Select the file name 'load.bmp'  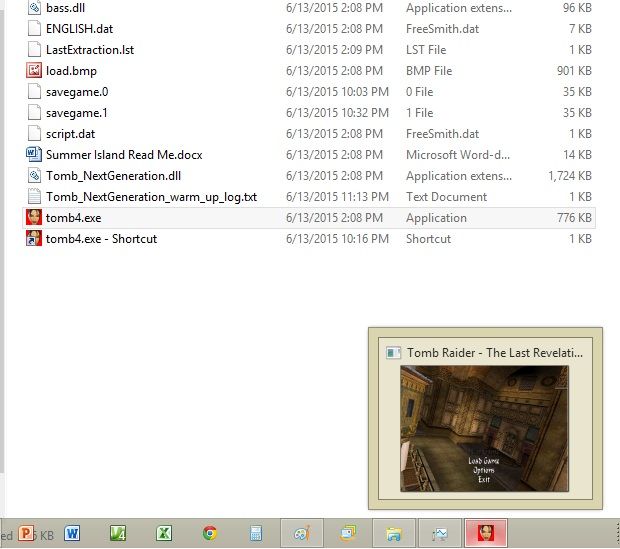click(71, 71)
